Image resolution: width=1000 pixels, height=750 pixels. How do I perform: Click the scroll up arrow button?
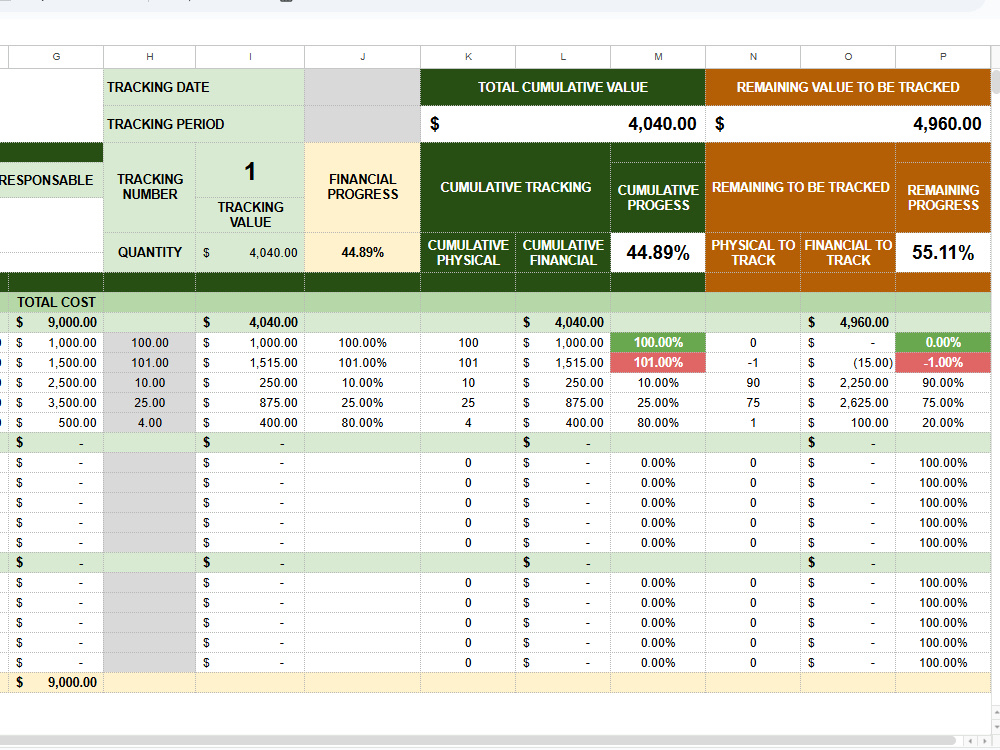coord(996,713)
